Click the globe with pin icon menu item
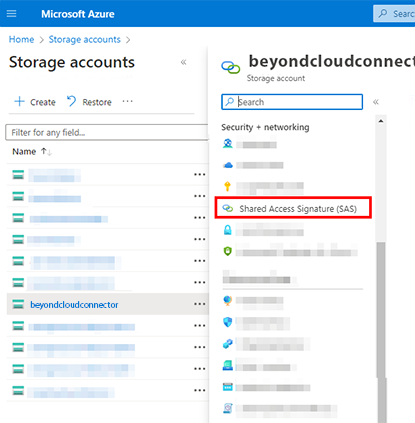 [x=228, y=300]
